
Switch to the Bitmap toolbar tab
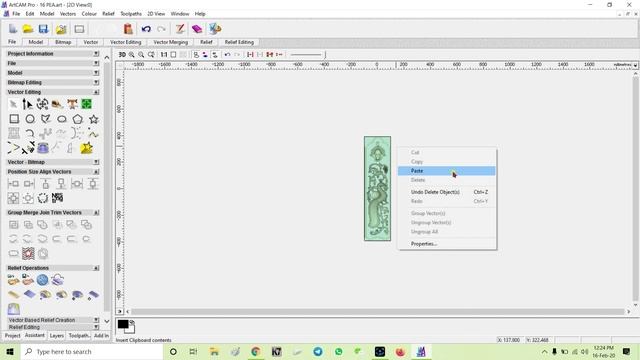(63, 42)
